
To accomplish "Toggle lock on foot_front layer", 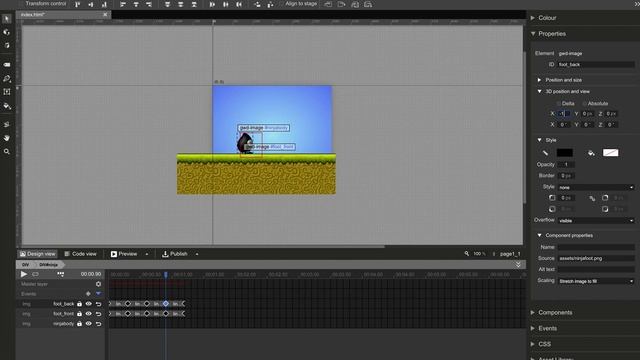I will [x=79, y=314].
